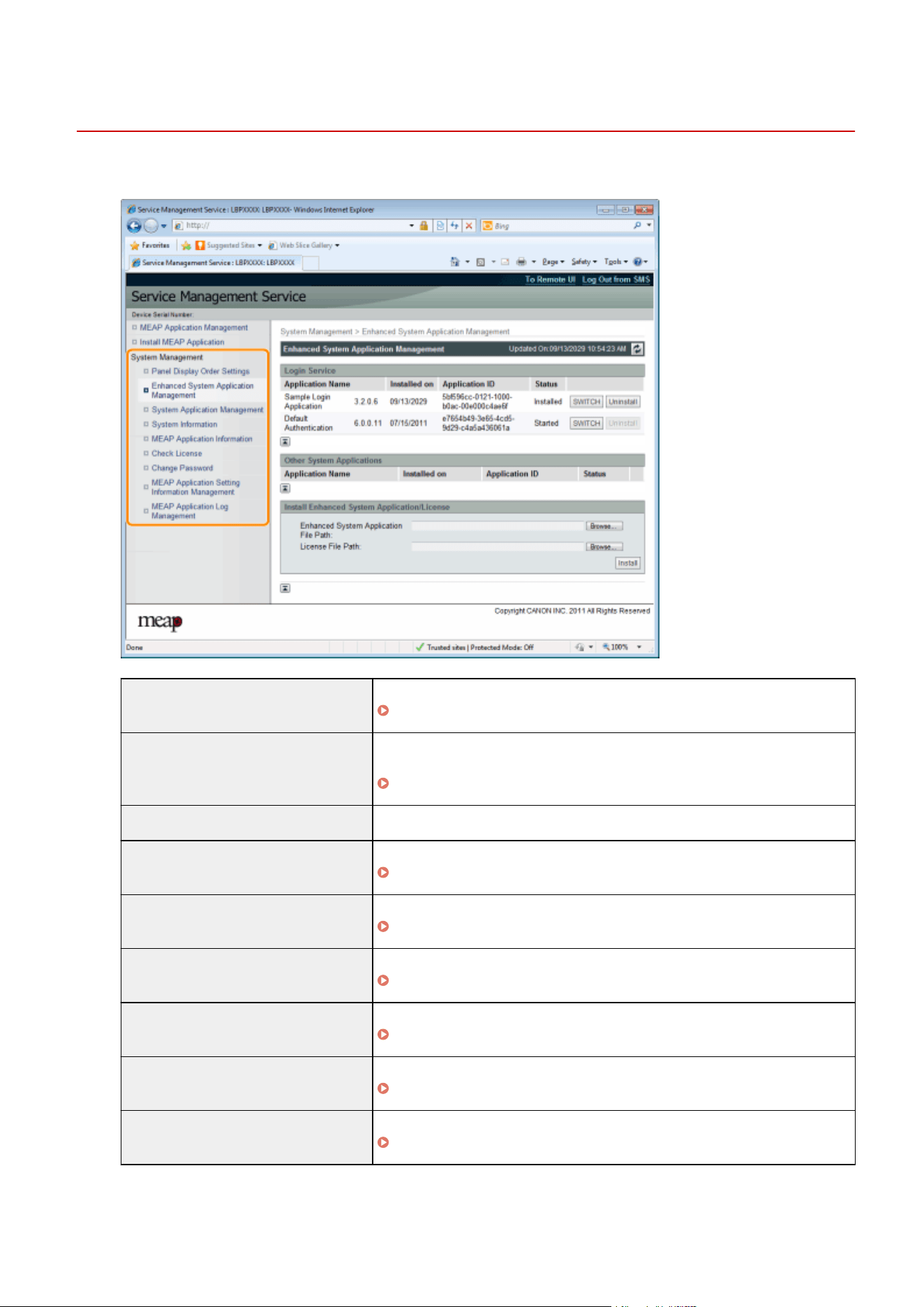The image size is (924, 1307).
Task: Click SWITCH for Default Authentication
Action: point(586,423)
